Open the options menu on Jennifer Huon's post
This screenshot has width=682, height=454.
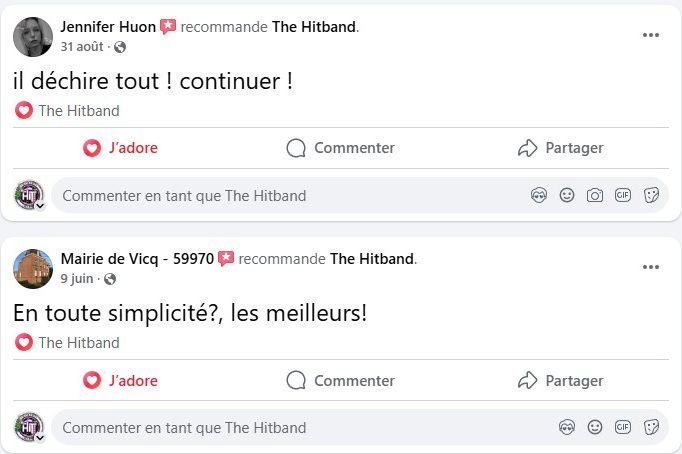pyautogui.click(x=651, y=35)
